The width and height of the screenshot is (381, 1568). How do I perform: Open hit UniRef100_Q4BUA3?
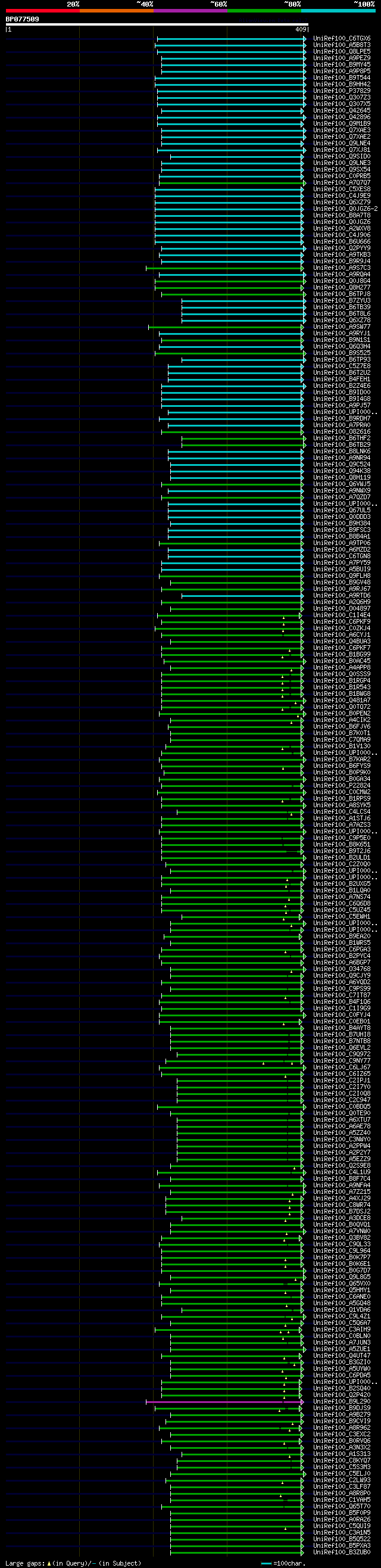coord(342,642)
